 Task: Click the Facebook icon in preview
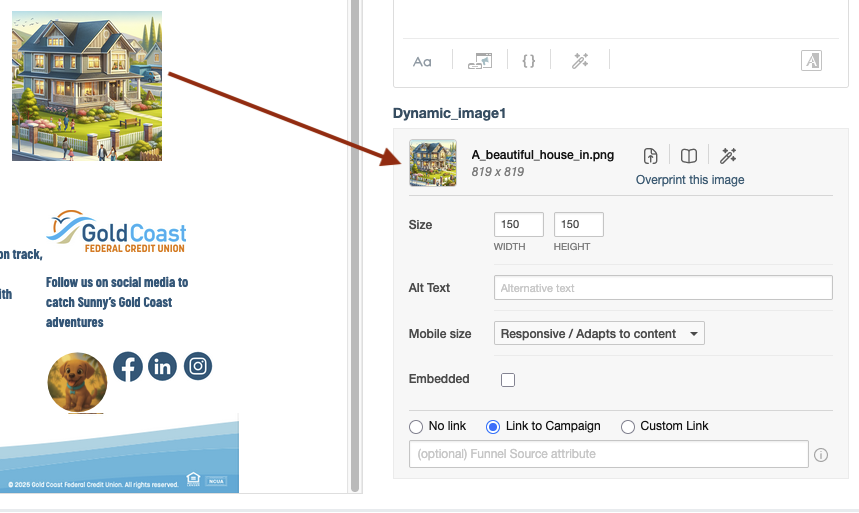click(128, 367)
